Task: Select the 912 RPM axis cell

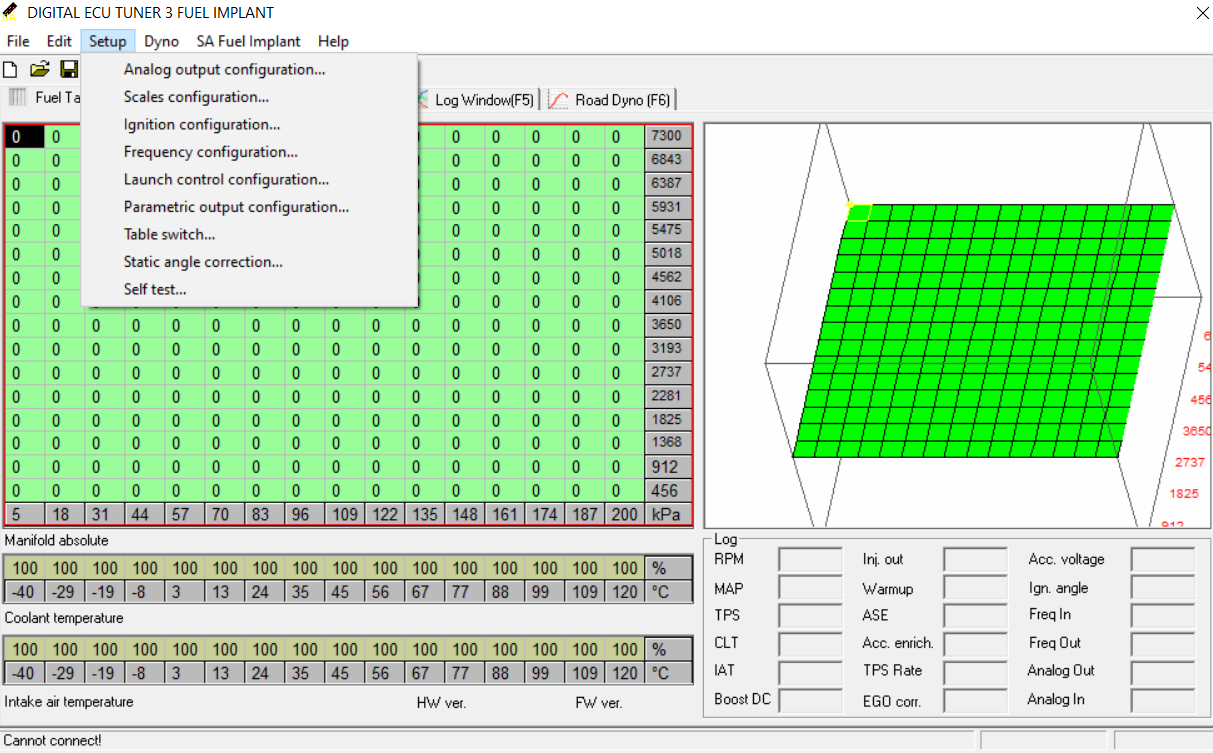Action: coord(666,466)
